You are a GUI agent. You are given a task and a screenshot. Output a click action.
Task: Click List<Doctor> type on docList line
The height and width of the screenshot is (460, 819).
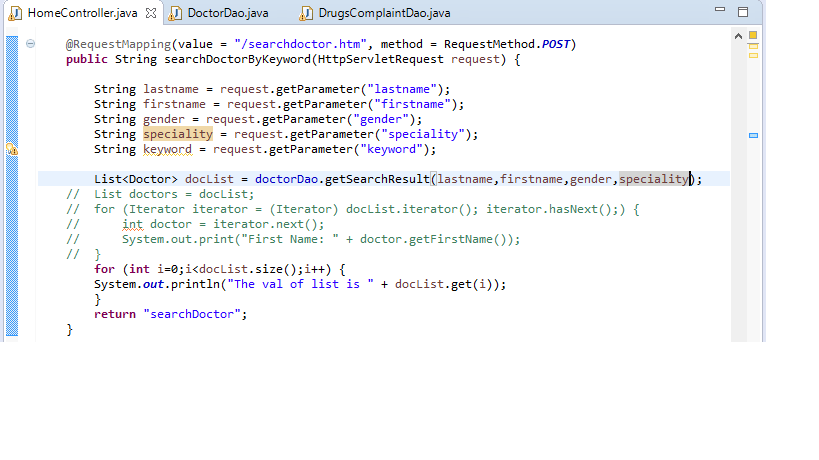[136, 179]
